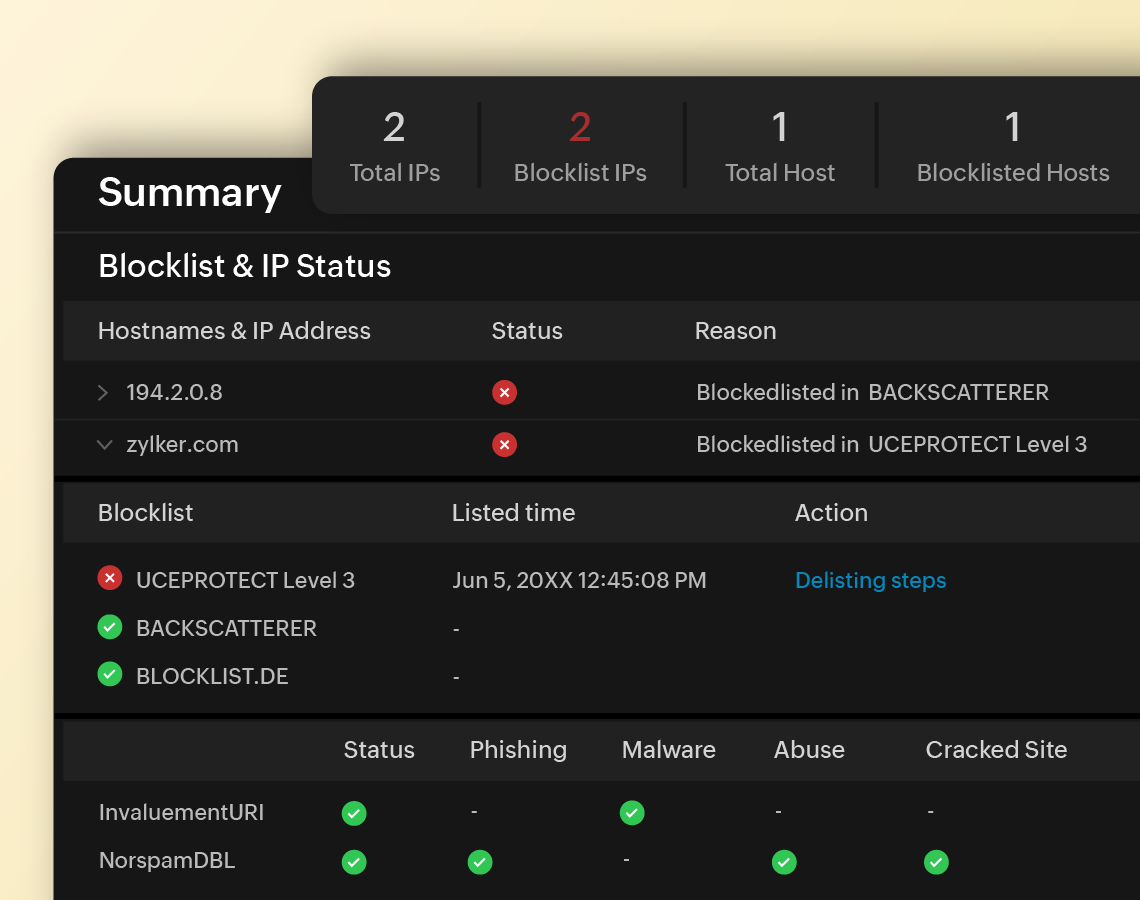Select the Blocklisted Hosts stat
1140x900 pixels.
point(1013,145)
